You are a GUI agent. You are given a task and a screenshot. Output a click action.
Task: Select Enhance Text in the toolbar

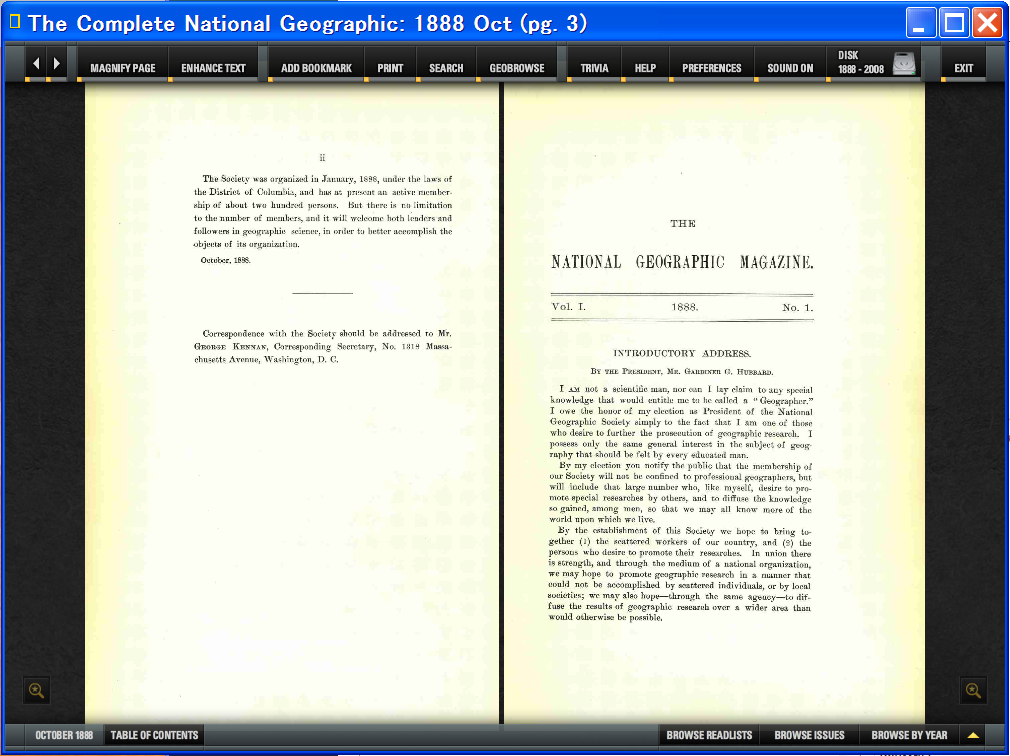(x=213, y=68)
